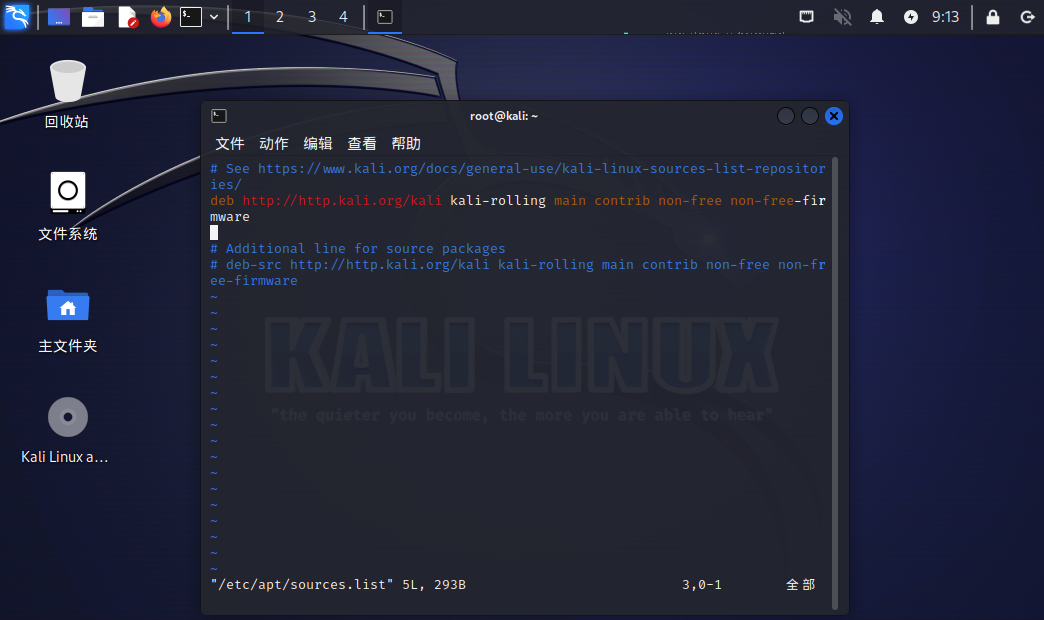Open the 帮助 menu in terminal
The image size is (1044, 620).
[x=405, y=143]
